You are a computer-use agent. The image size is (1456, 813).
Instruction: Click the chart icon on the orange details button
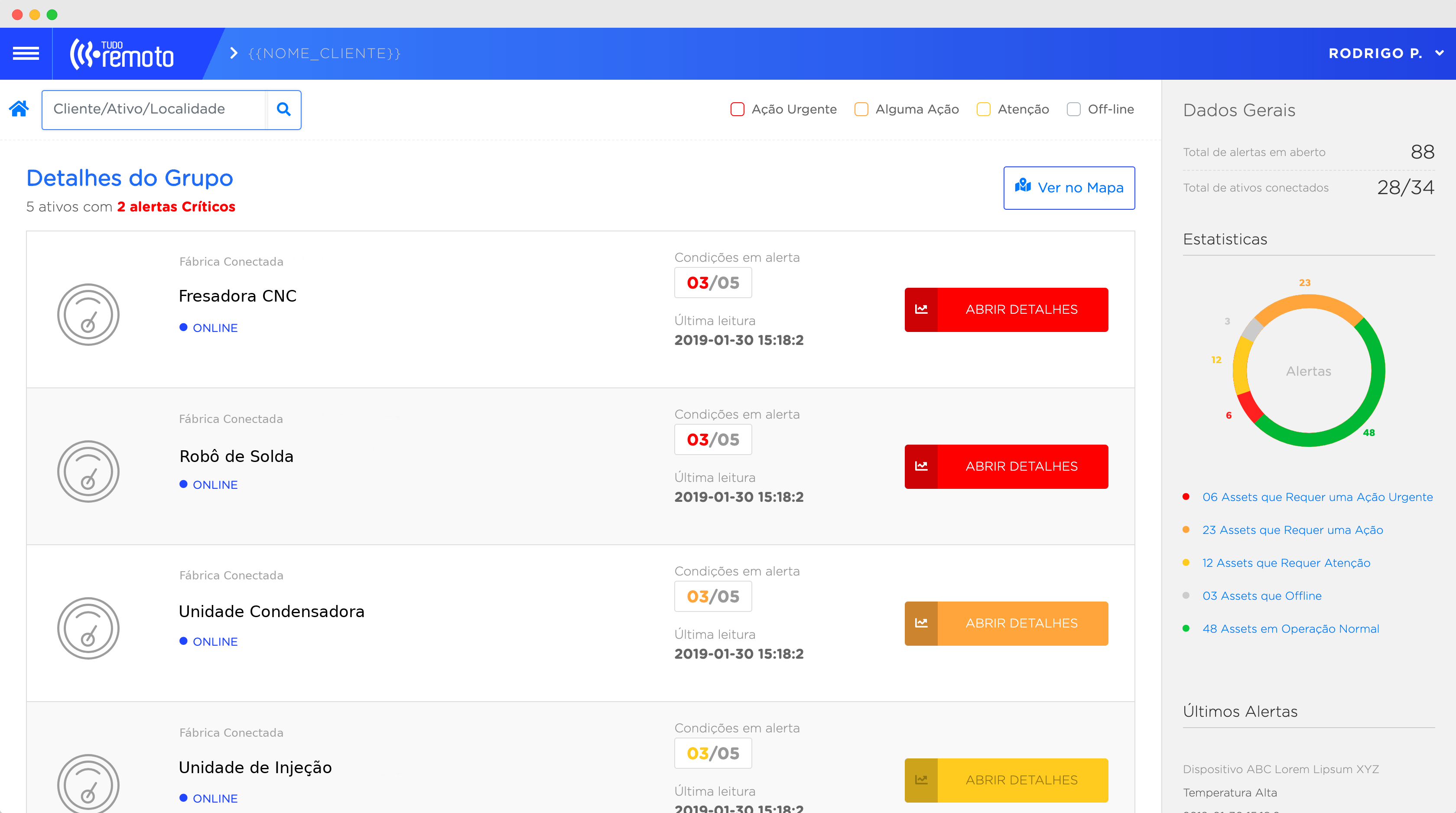(921, 623)
